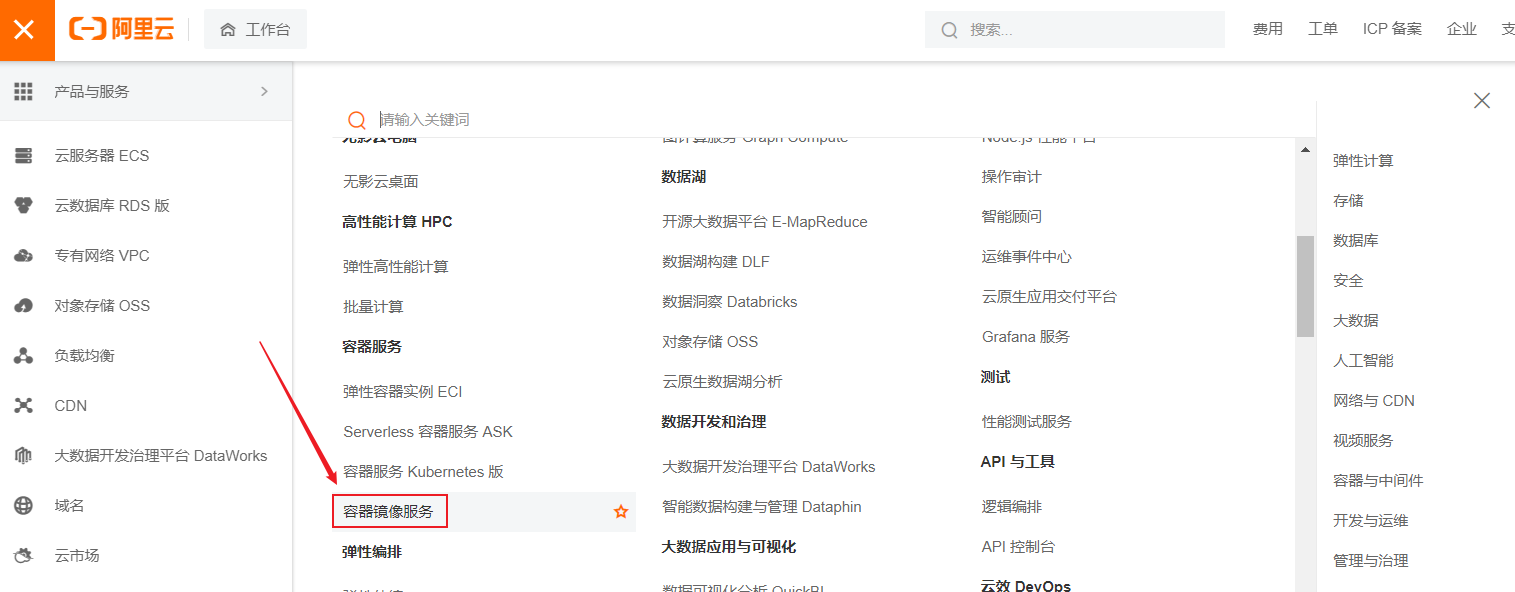The image size is (1515, 592).
Task: Click the 对象存储 OSS sidebar icon
Action: tap(23, 306)
